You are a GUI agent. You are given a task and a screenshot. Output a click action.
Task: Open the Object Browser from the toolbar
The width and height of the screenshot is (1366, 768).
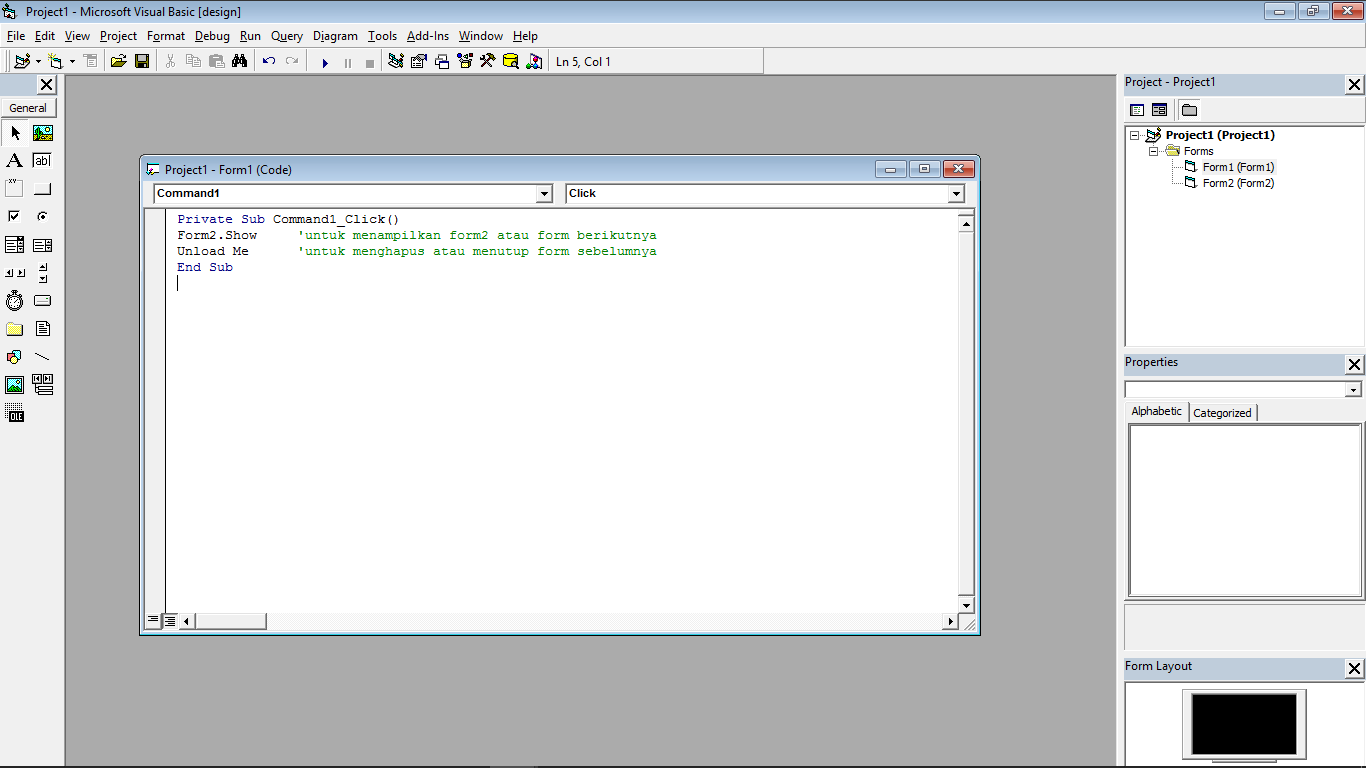(463, 61)
